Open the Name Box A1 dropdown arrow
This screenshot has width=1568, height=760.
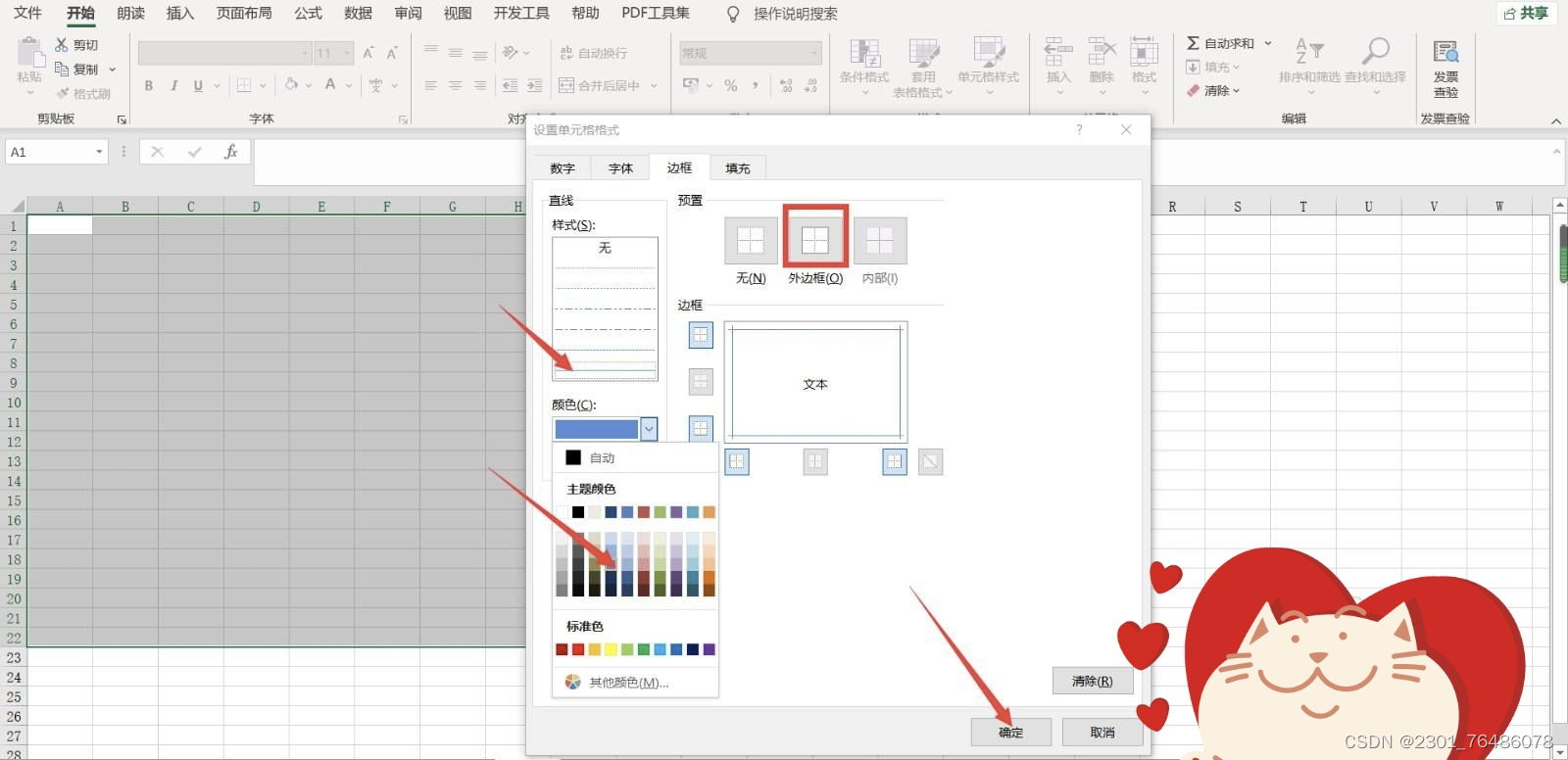[99, 152]
